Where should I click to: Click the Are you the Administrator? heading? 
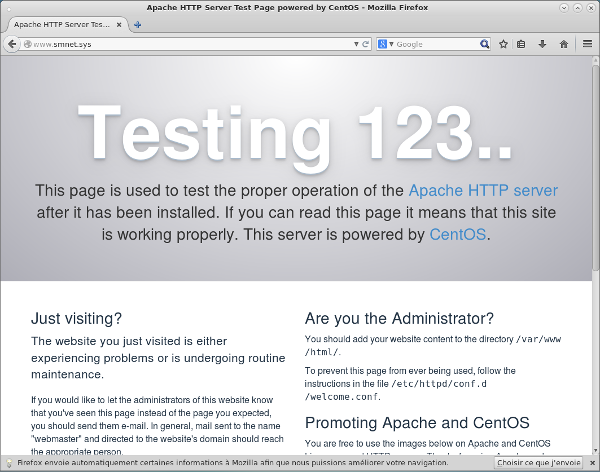coord(399,318)
